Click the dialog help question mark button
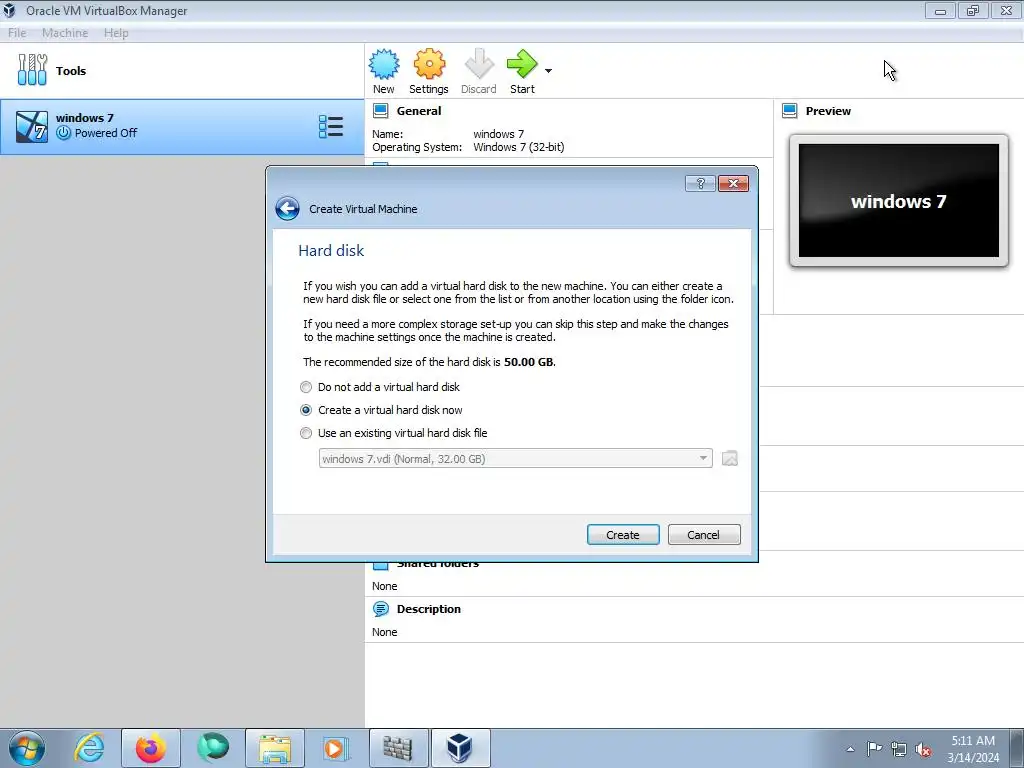1024x768 pixels. [x=700, y=184]
